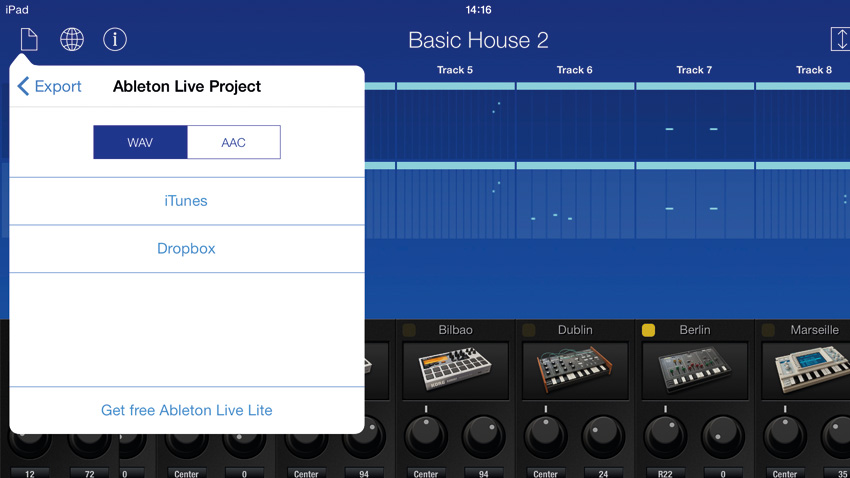Open the Track 5 top scene clip
Image resolution: width=850 pixels, height=478 pixels.
pos(455,121)
